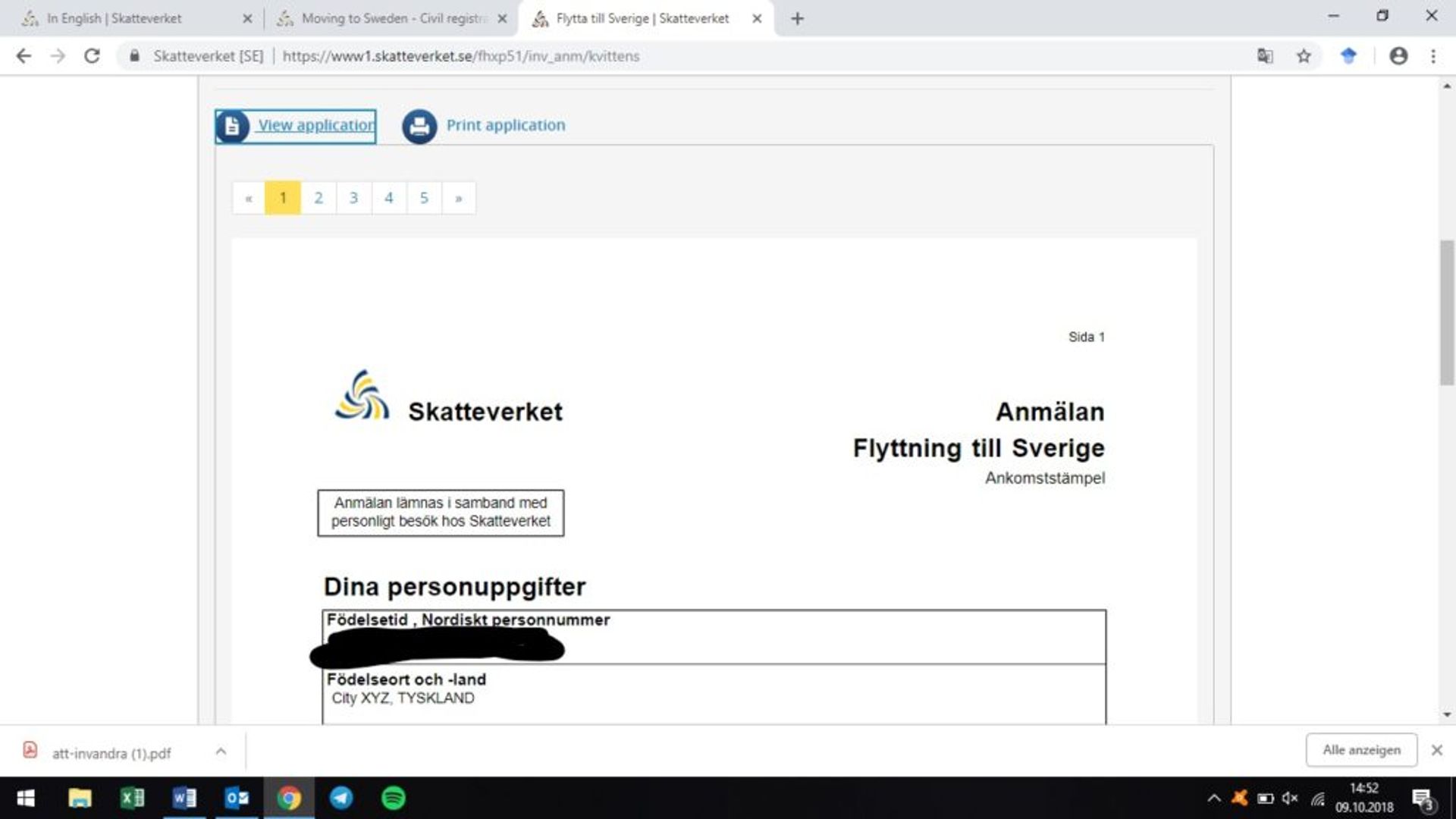
Task: Click the Chrome browser taskbar icon
Action: pos(288,798)
